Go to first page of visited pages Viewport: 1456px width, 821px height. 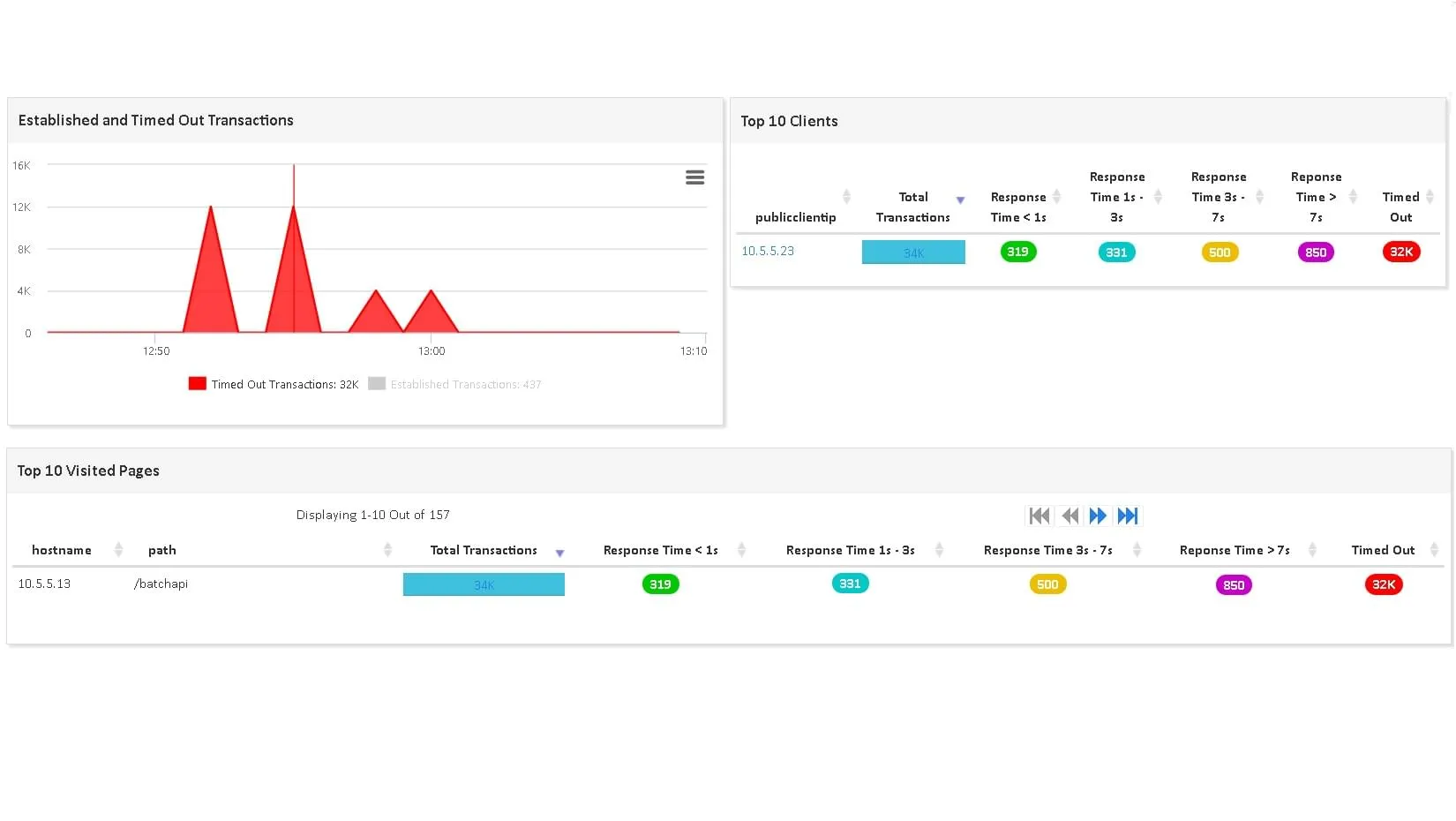coord(1039,516)
